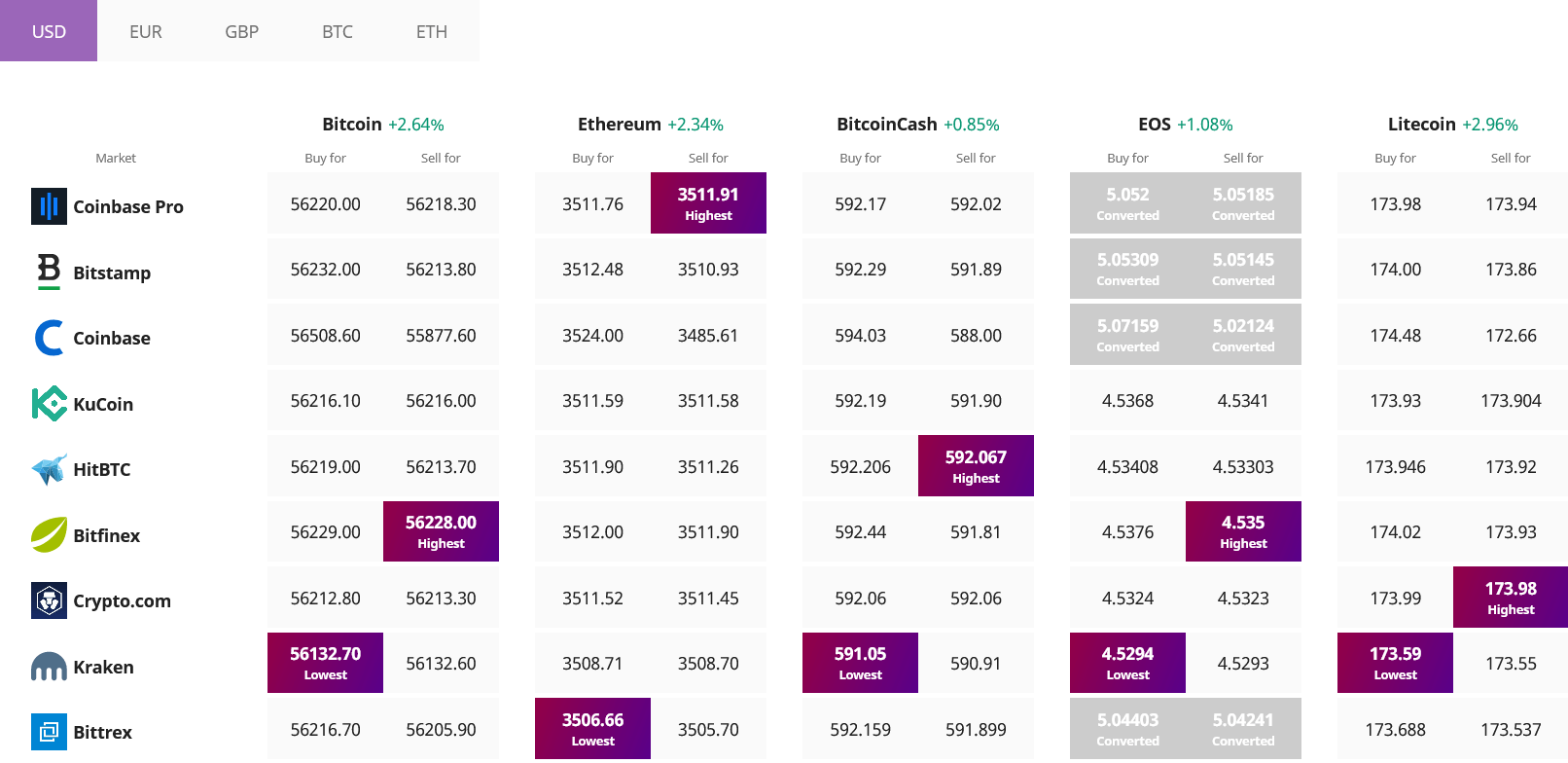The height and width of the screenshot is (763, 1568).
Task: Click Coinbase converted EOS buy 5.07159
Action: click(x=1127, y=335)
